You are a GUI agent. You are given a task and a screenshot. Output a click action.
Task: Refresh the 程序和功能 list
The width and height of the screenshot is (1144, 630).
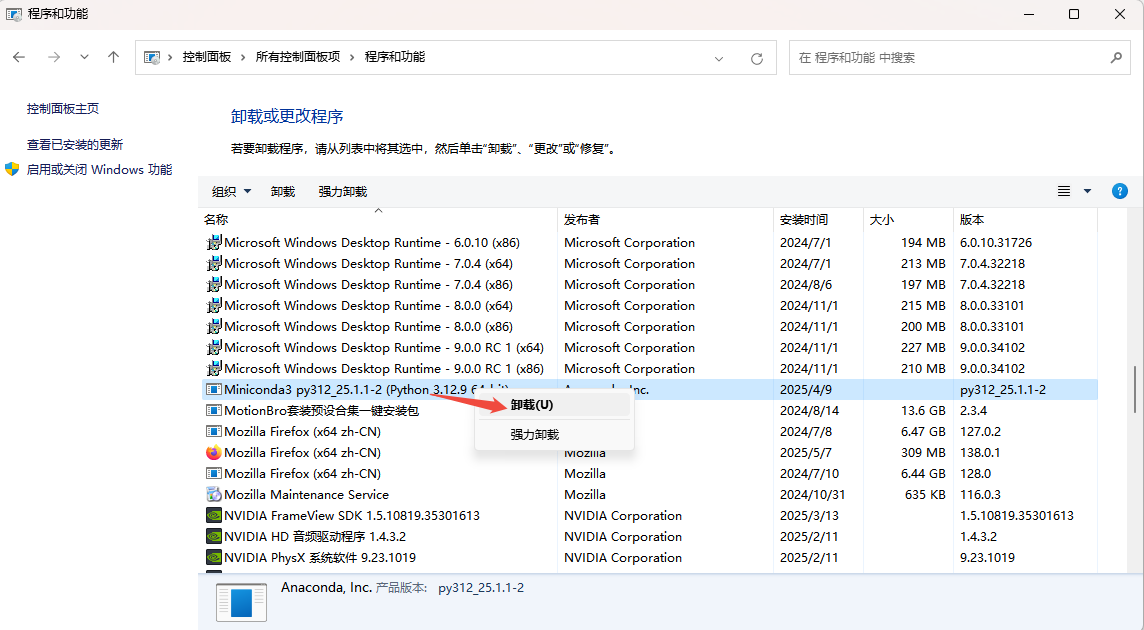pos(757,58)
